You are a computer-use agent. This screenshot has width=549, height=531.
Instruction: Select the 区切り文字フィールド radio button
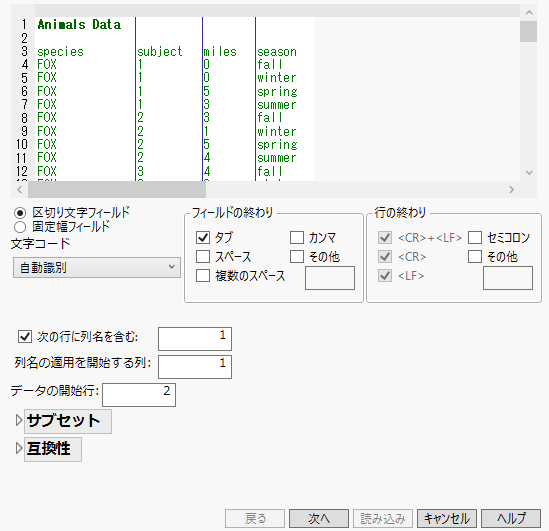20,213
